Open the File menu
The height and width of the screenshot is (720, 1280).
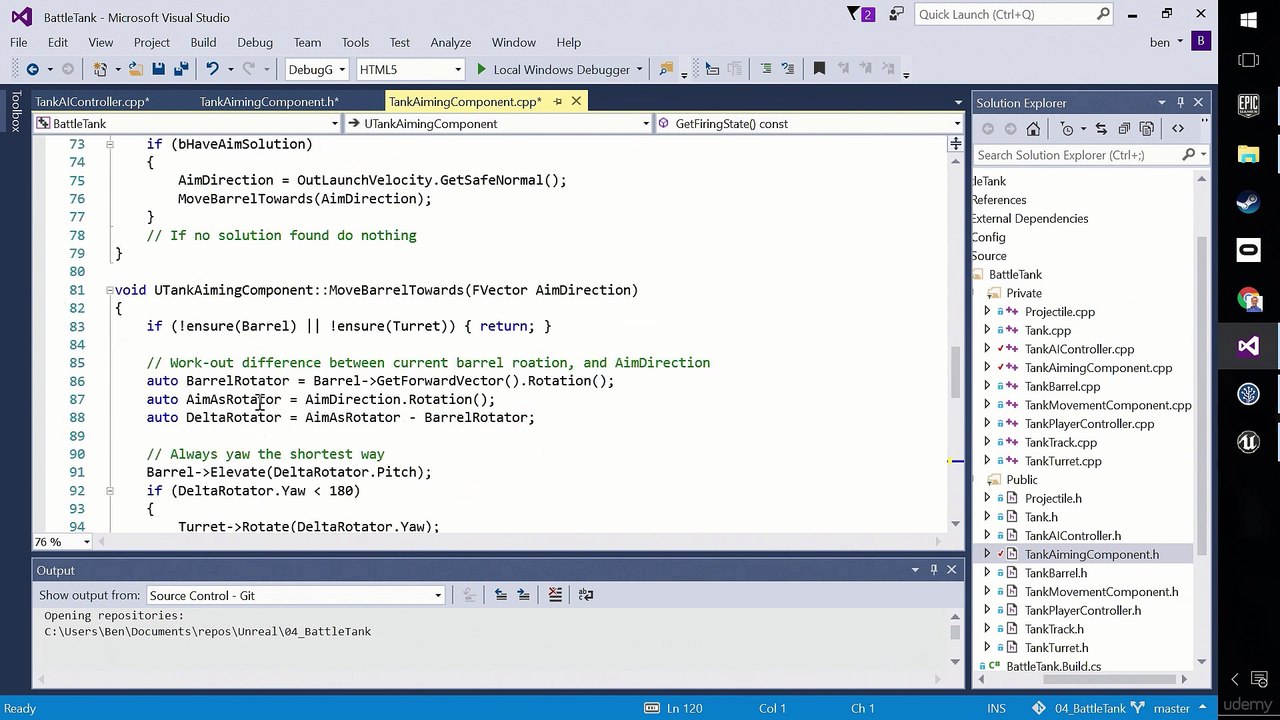[x=19, y=42]
